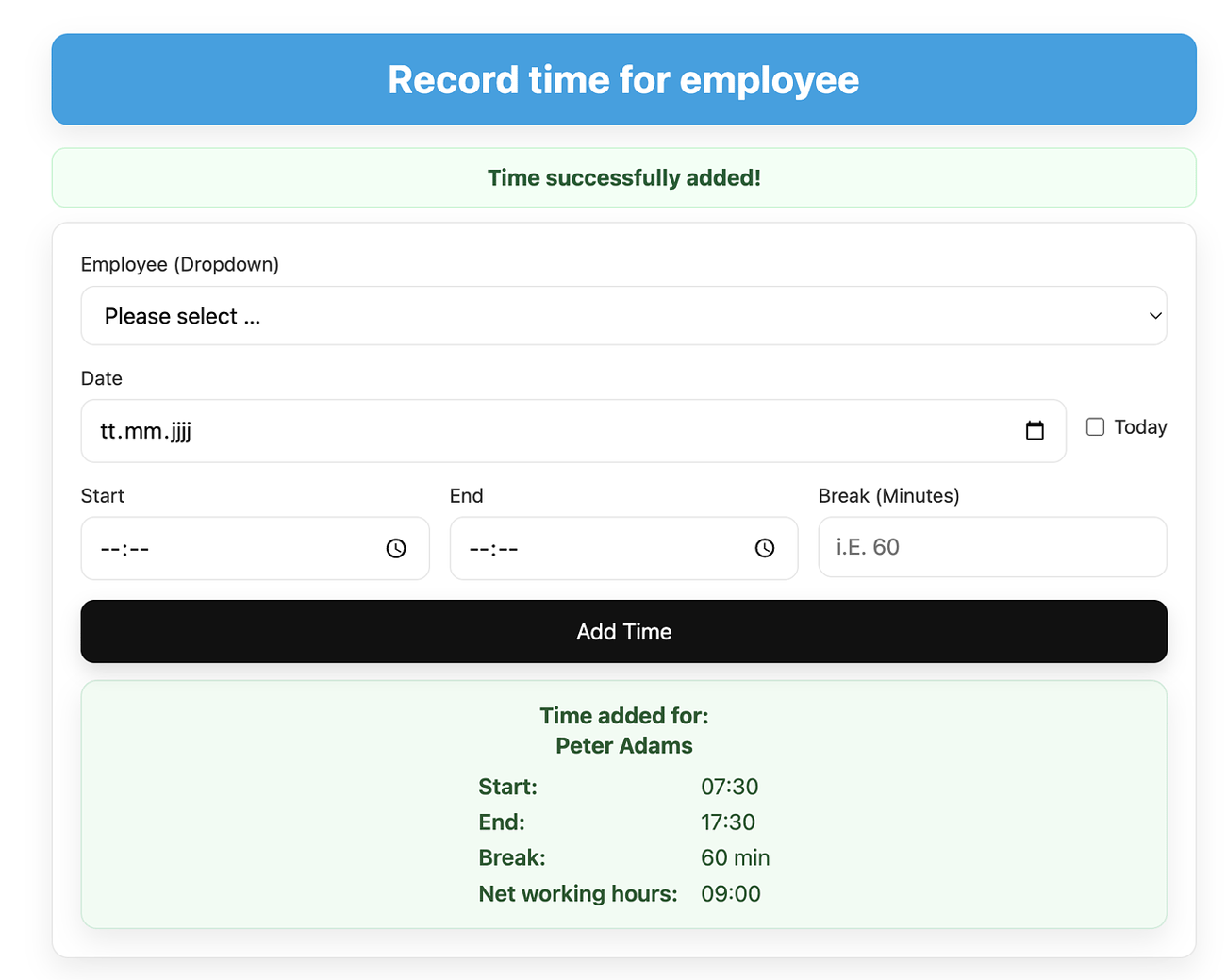The width and height of the screenshot is (1226, 980).
Task: Click the "Employee (Dropdown)" field label
Action: click(x=180, y=264)
